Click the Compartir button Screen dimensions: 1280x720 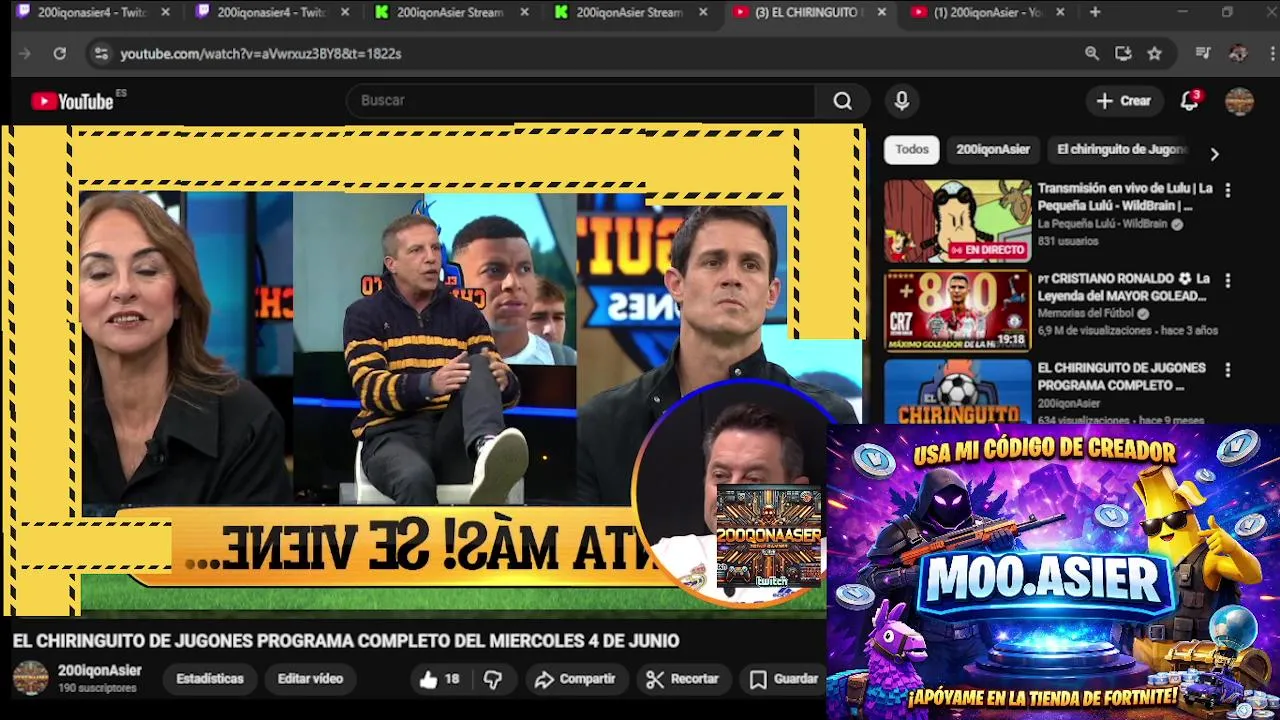coord(575,679)
